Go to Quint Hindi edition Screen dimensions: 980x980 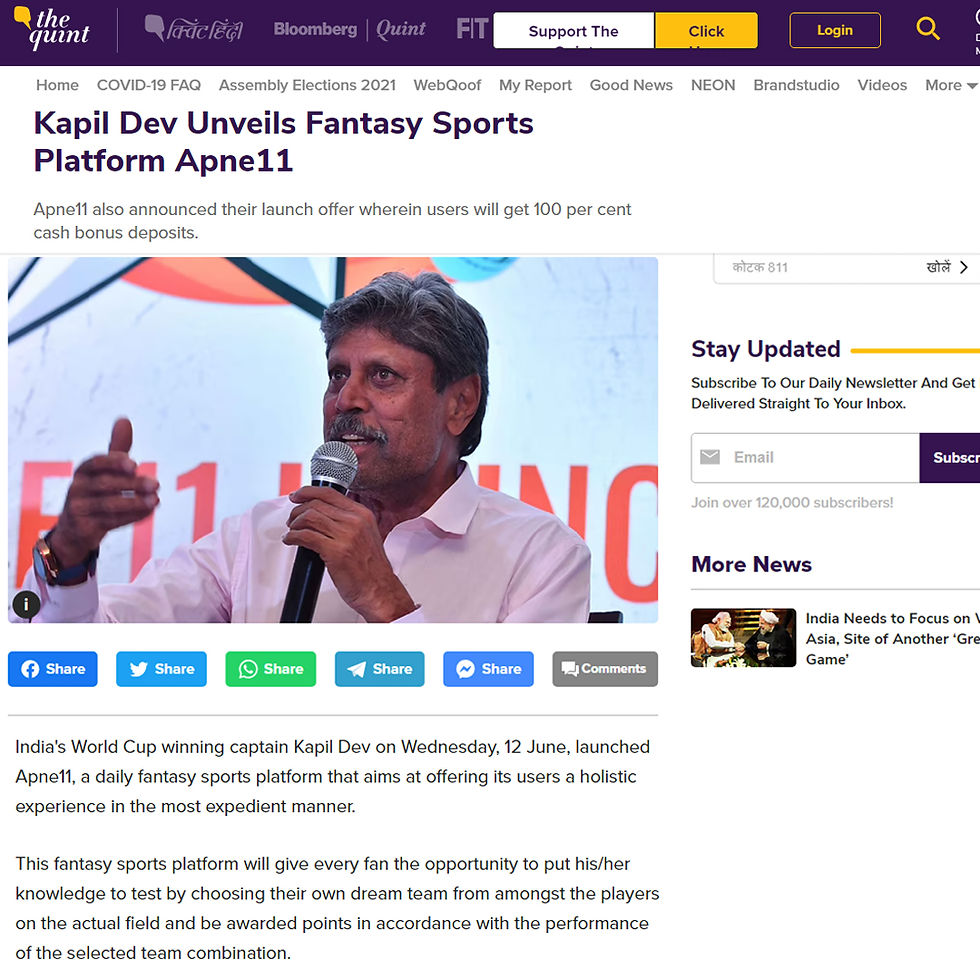194,29
